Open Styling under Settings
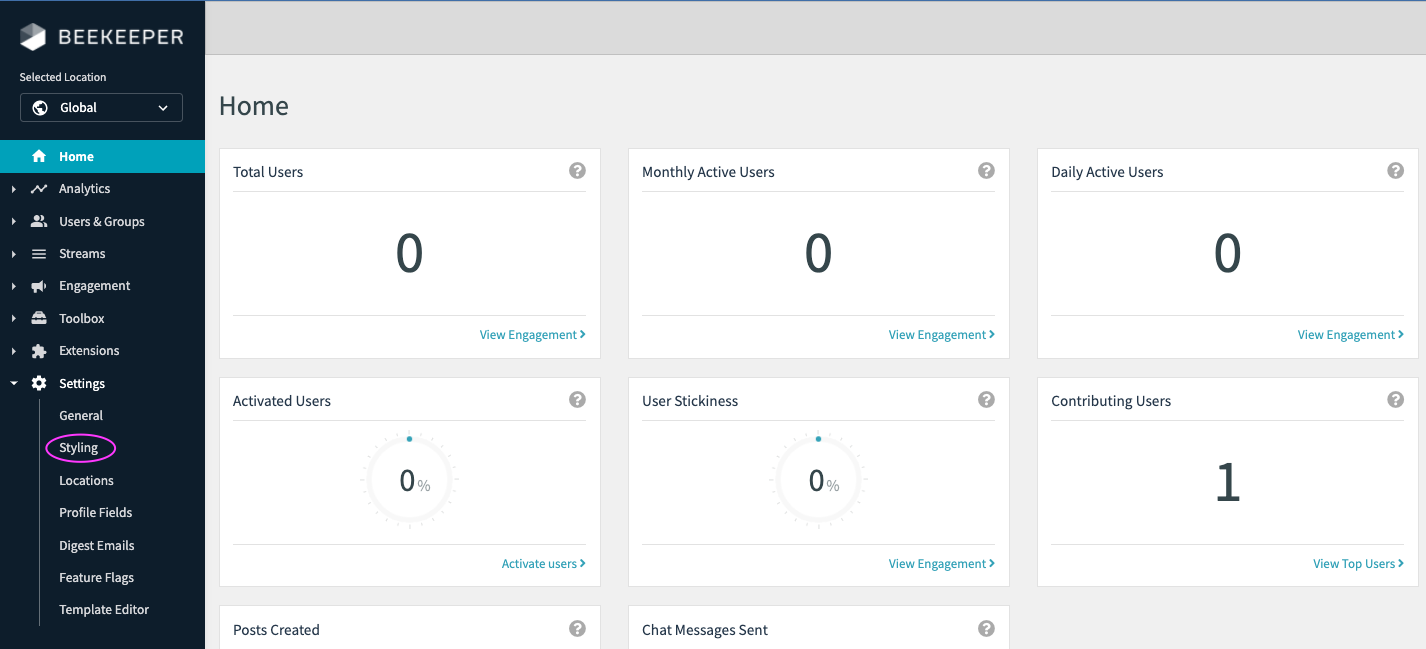Viewport: 1426px width, 649px height. click(x=79, y=448)
